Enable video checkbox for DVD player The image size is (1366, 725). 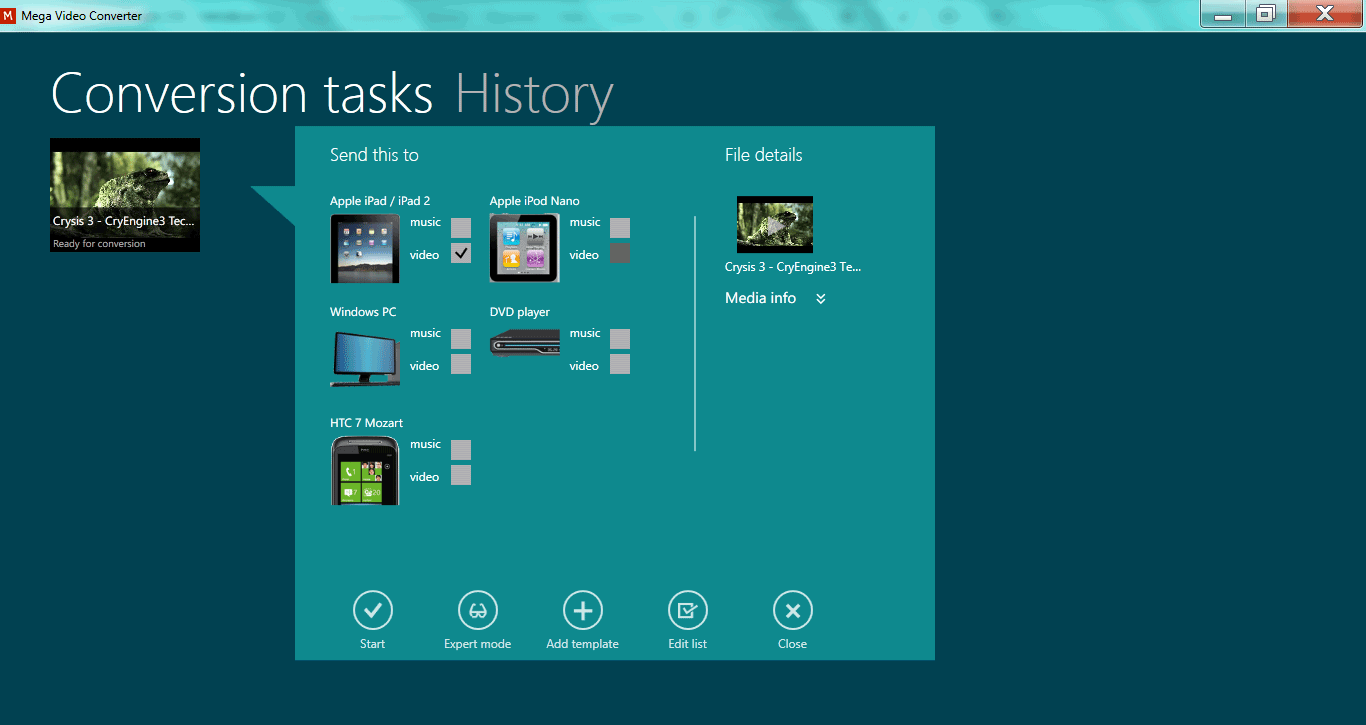tap(620, 364)
